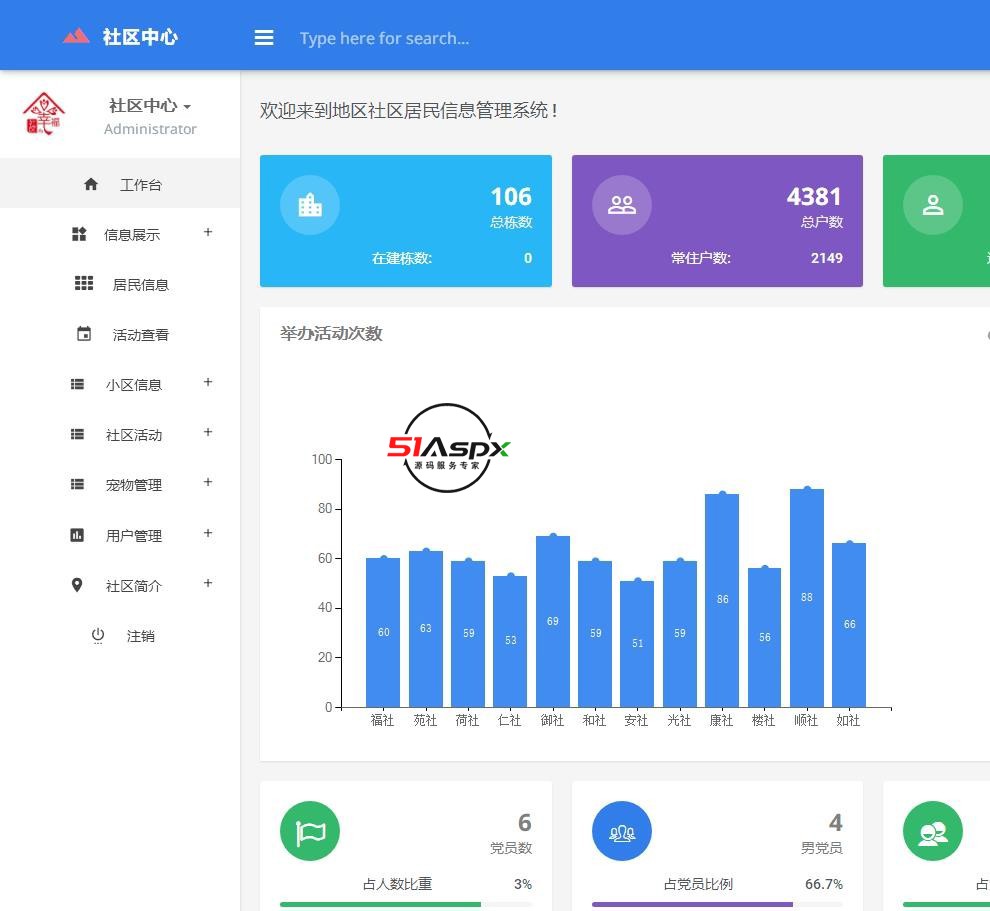Click the search field in top bar
Image resolution: width=990 pixels, height=911 pixels.
click(384, 39)
